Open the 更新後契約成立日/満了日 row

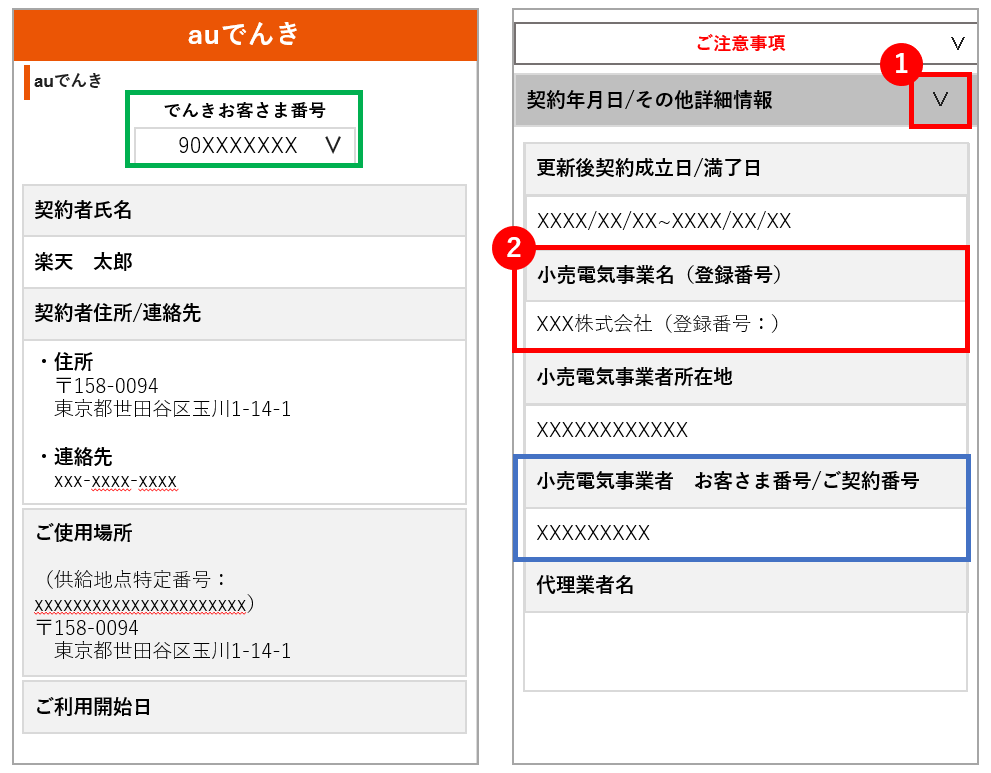pyautogui.click(x=744, y=169)
